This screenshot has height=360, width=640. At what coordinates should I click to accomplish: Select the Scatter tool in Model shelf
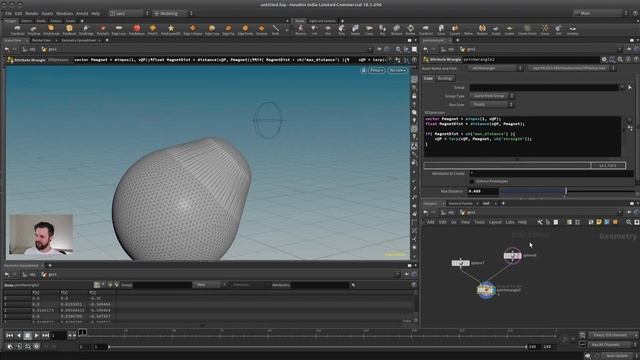click(x=509, y=29)
